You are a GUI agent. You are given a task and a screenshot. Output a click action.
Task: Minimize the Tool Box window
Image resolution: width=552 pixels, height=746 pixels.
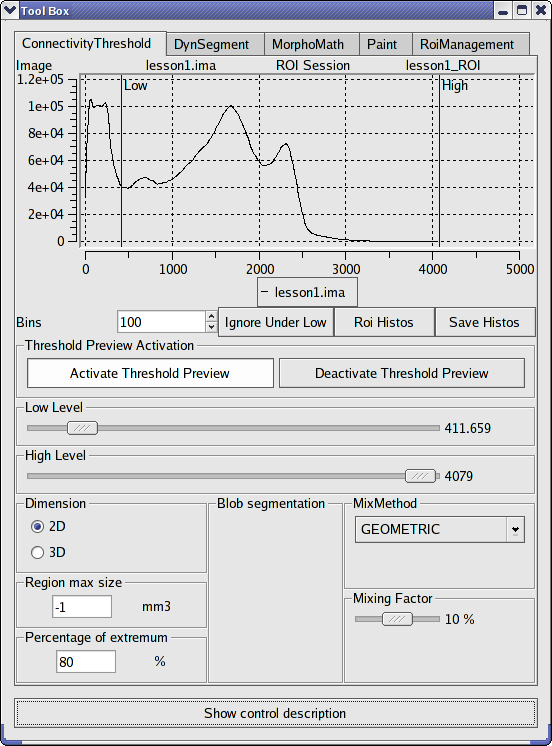[x=503, y=10]
